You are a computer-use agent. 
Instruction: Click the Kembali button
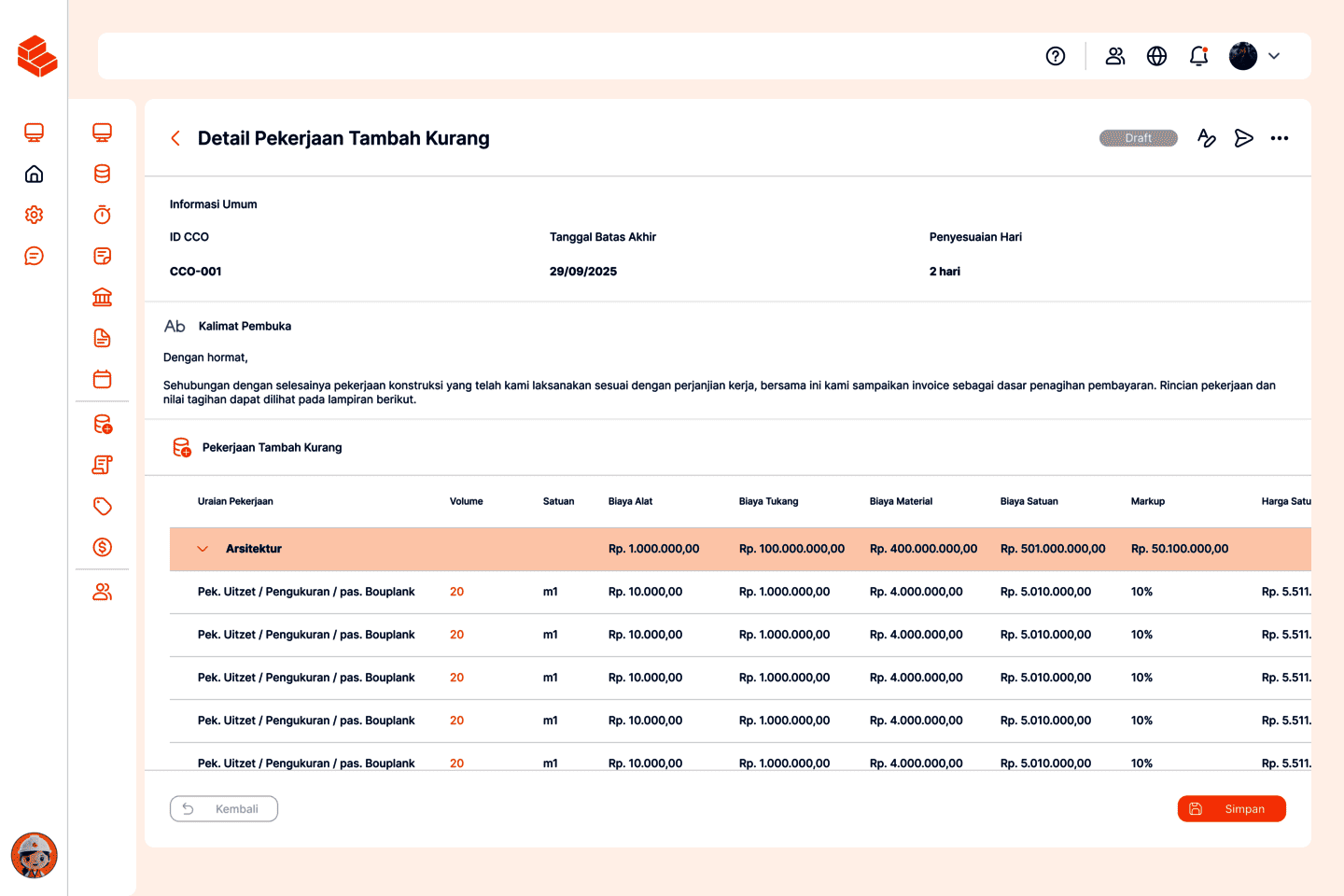[x=224, y=809]
